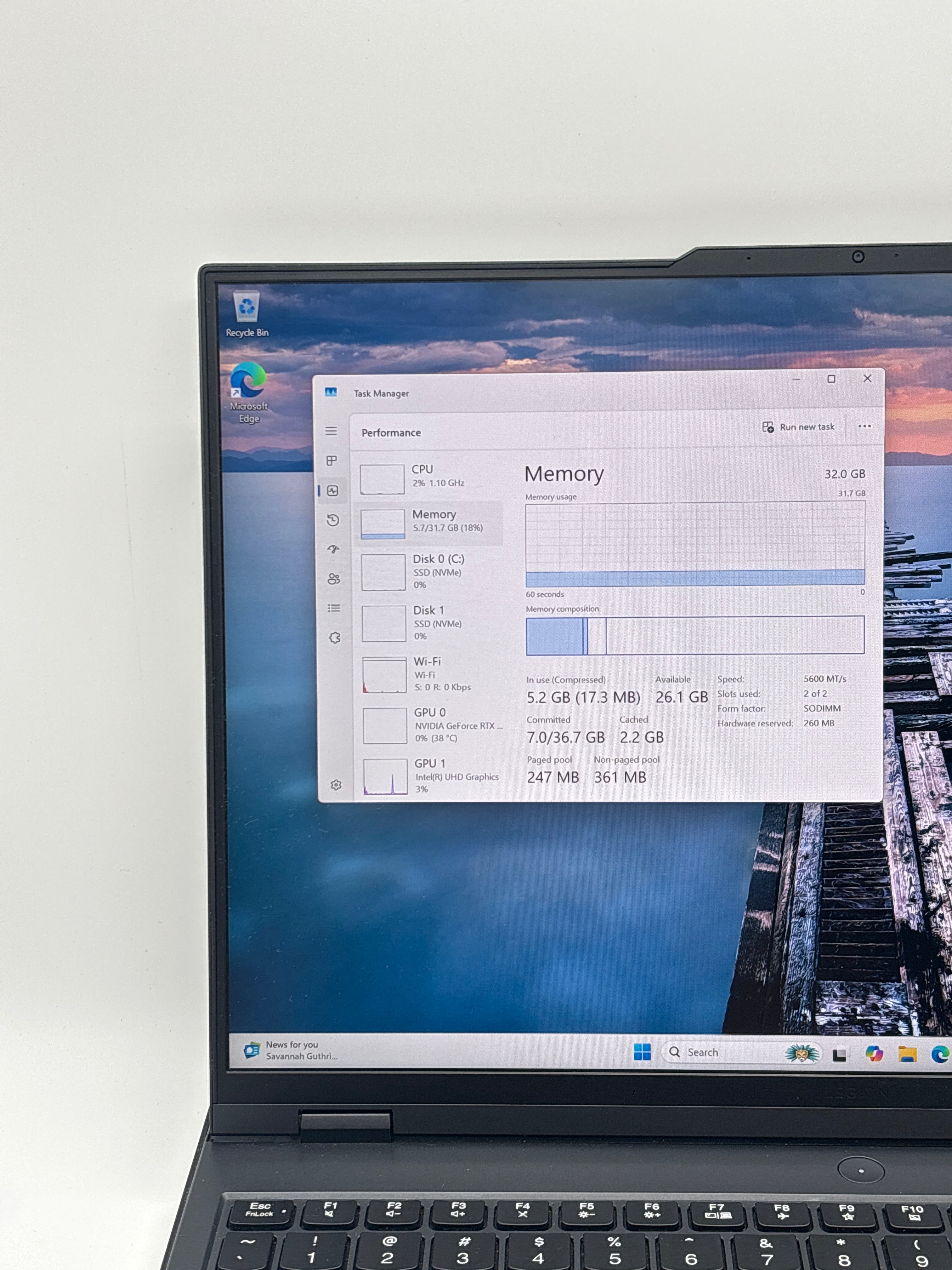Click the Run new task button
This screenshot has width=952, height=1270.
tap(798, 427)
